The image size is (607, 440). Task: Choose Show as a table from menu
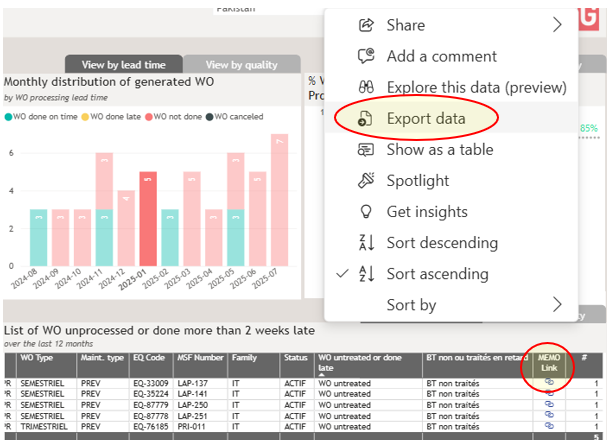pyautogui.click(x=441, y=149)
